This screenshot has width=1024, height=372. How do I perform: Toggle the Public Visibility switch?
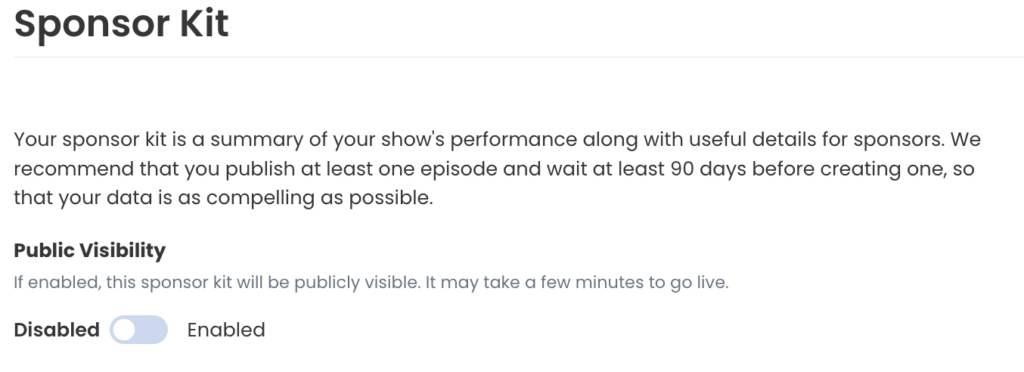point(138,330)
